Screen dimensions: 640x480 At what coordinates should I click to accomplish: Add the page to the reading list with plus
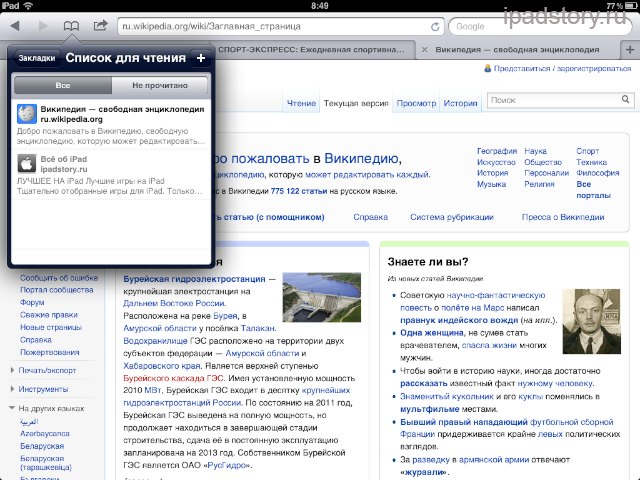click(x=200, y=58)
